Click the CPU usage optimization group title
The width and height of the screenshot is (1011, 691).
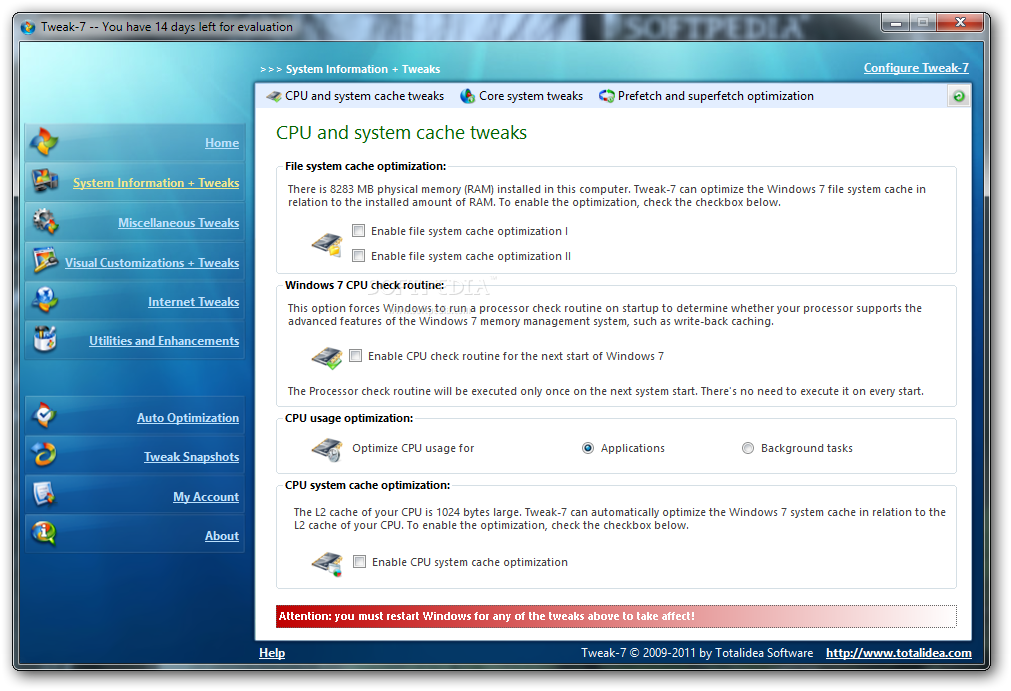pos(349,418)
